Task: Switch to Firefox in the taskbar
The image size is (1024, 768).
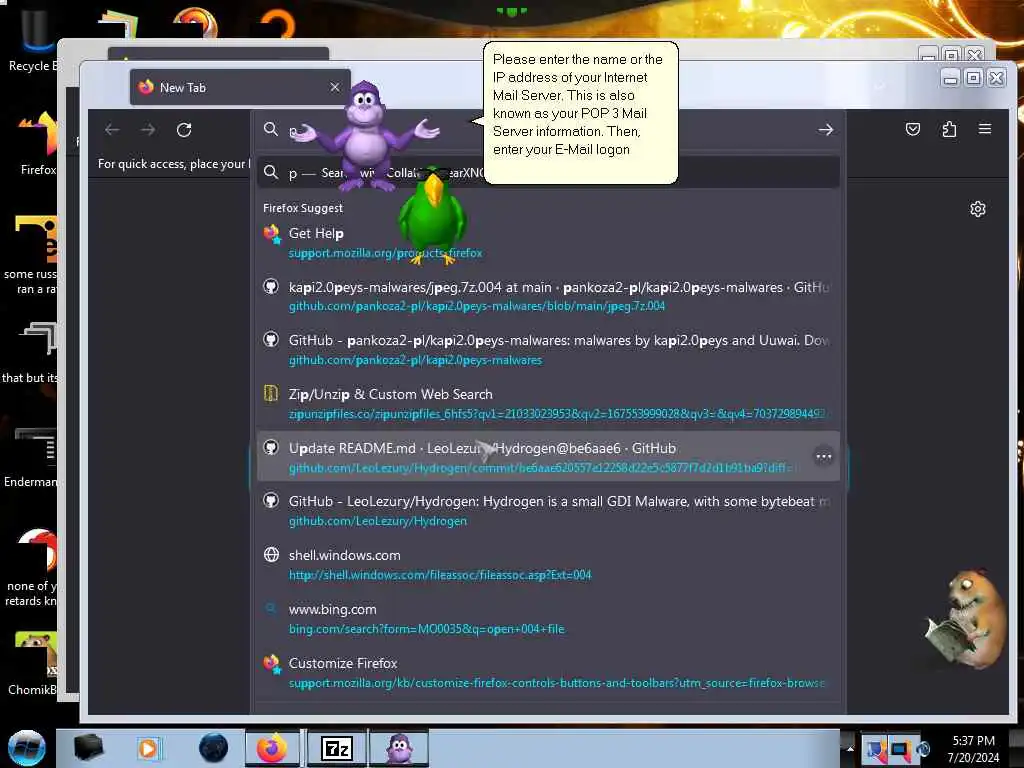Action: 272,748
